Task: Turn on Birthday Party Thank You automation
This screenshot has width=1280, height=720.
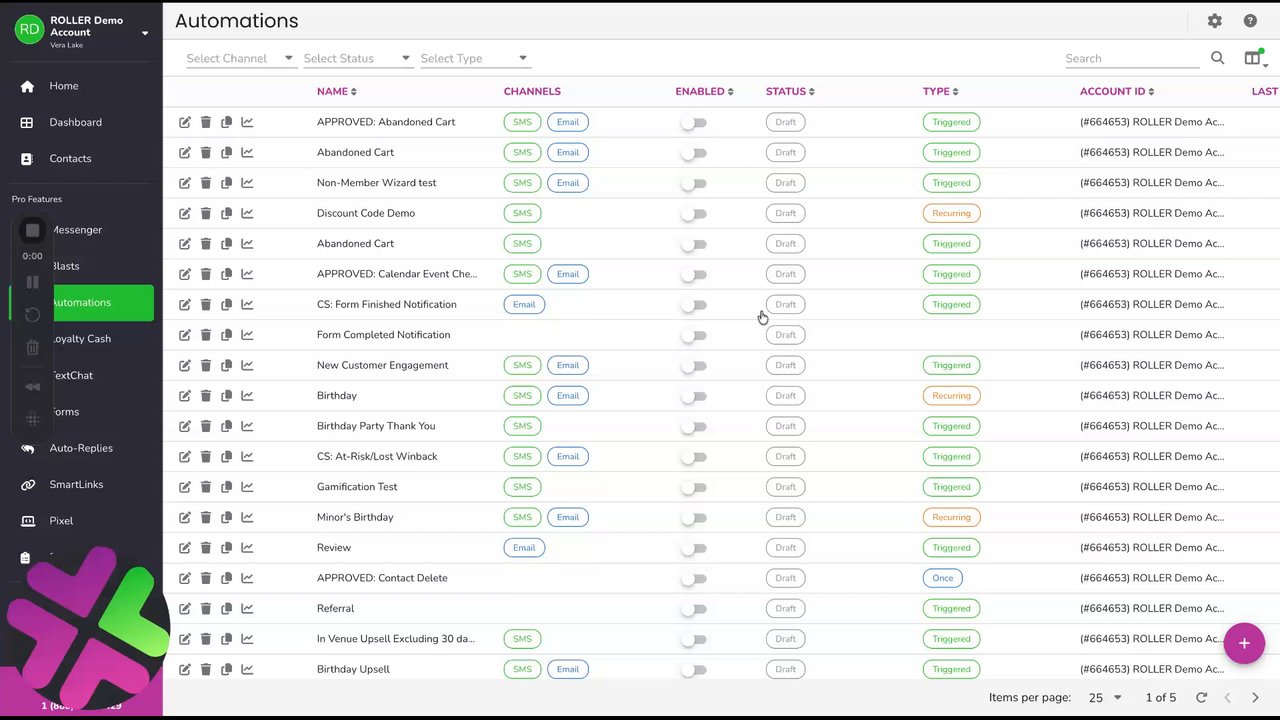Action: click(694, 426)
